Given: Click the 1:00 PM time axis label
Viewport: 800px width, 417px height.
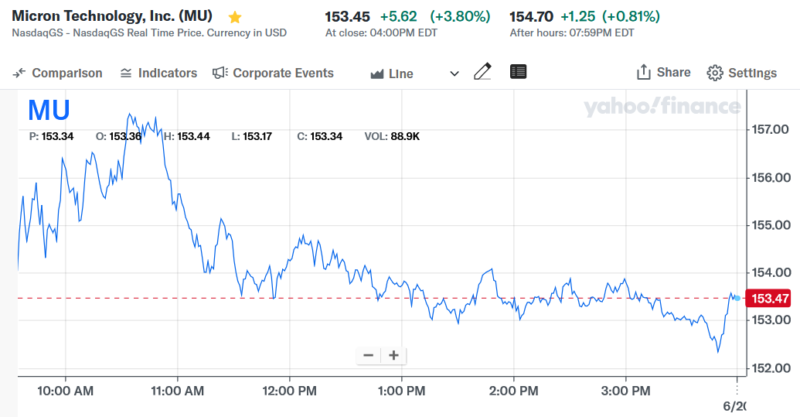Looking at the screenshot, I should 404,389.
